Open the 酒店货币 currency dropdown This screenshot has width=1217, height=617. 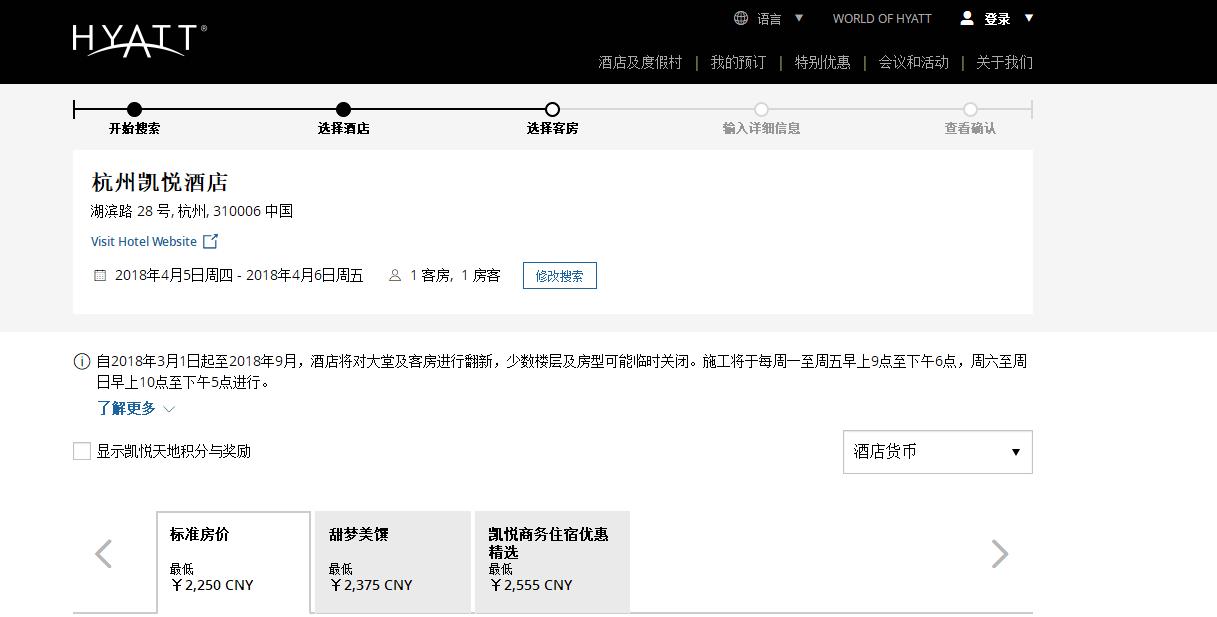click(938, 452)
